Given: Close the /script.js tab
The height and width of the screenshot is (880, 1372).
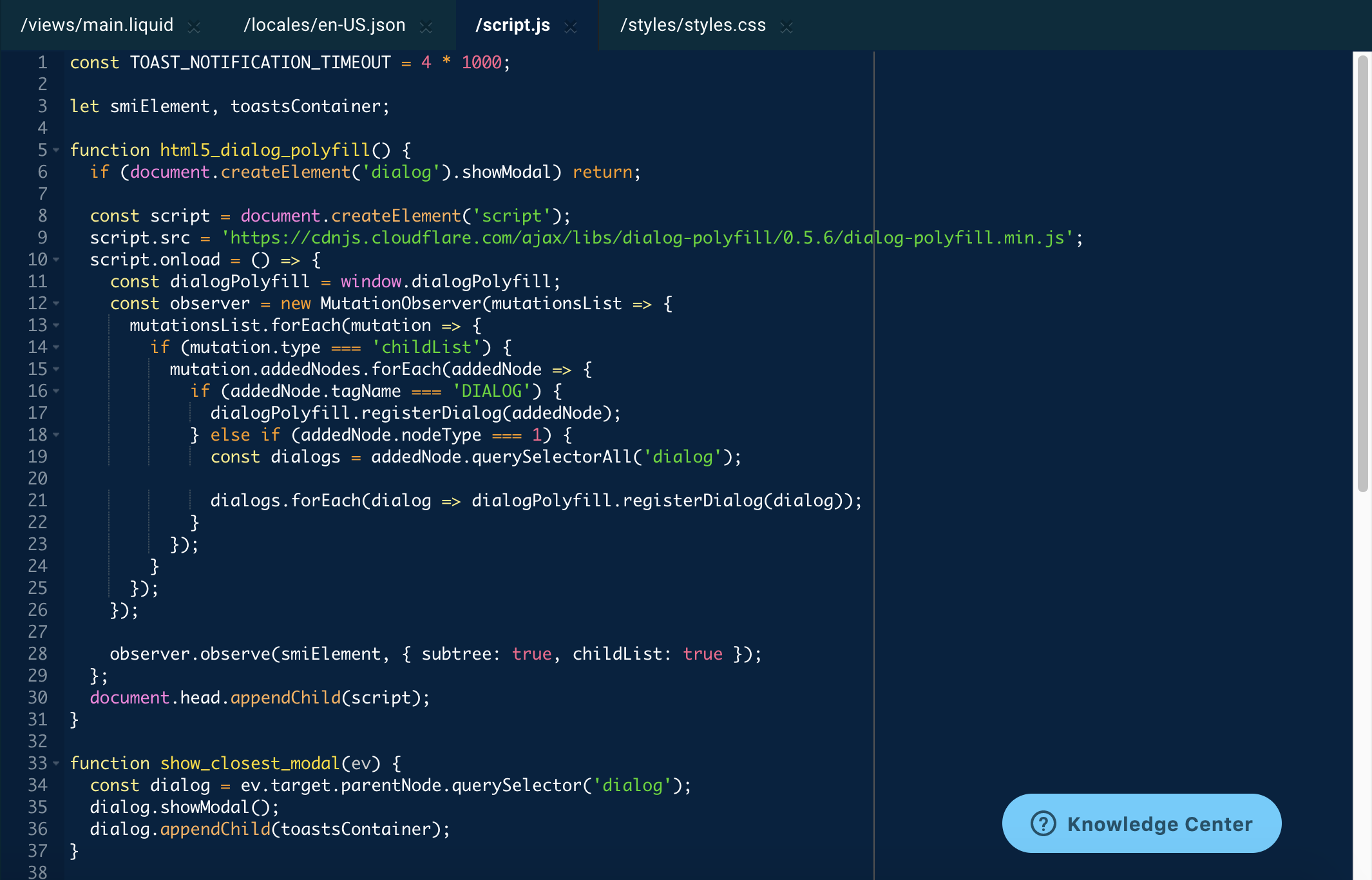Looking at the screenshot, I should tap(570, 26).
